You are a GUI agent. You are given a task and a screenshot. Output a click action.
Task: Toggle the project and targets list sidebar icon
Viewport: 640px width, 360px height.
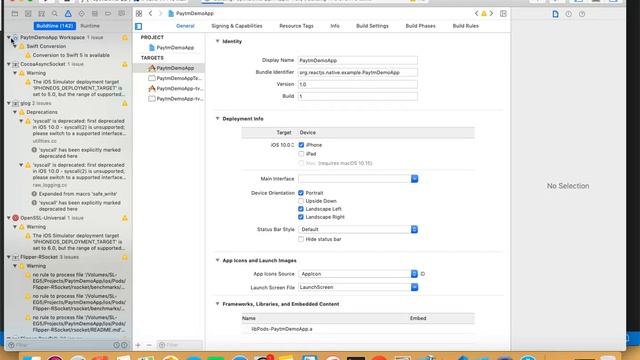point(139,27)
